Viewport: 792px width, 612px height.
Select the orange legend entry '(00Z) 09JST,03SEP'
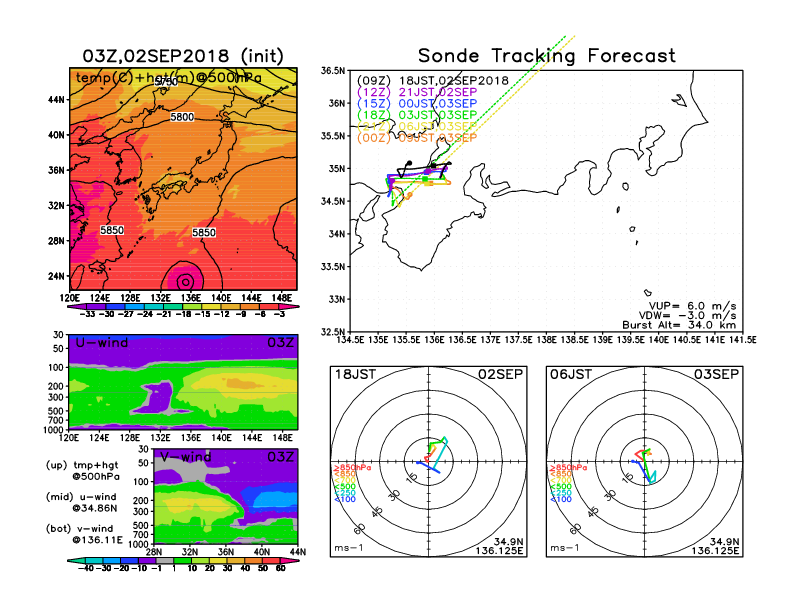click(x=417, y=138)
